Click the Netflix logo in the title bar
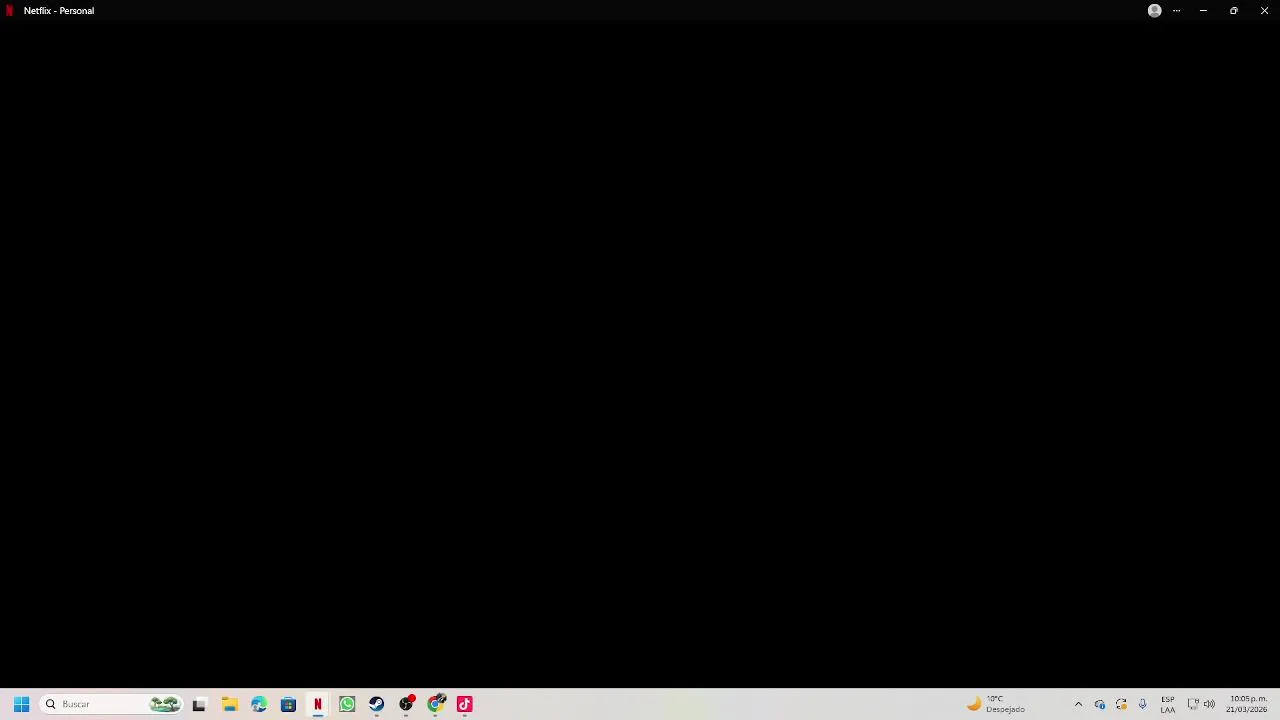The image size is (1280, 720). [9, 11]
